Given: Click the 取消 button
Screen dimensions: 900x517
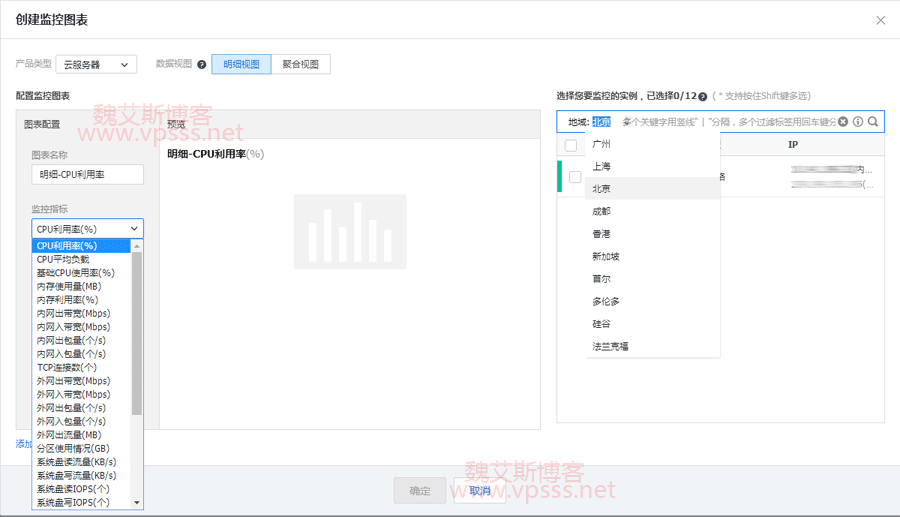Looking at the screenshot, I should [x=480, y=491].
